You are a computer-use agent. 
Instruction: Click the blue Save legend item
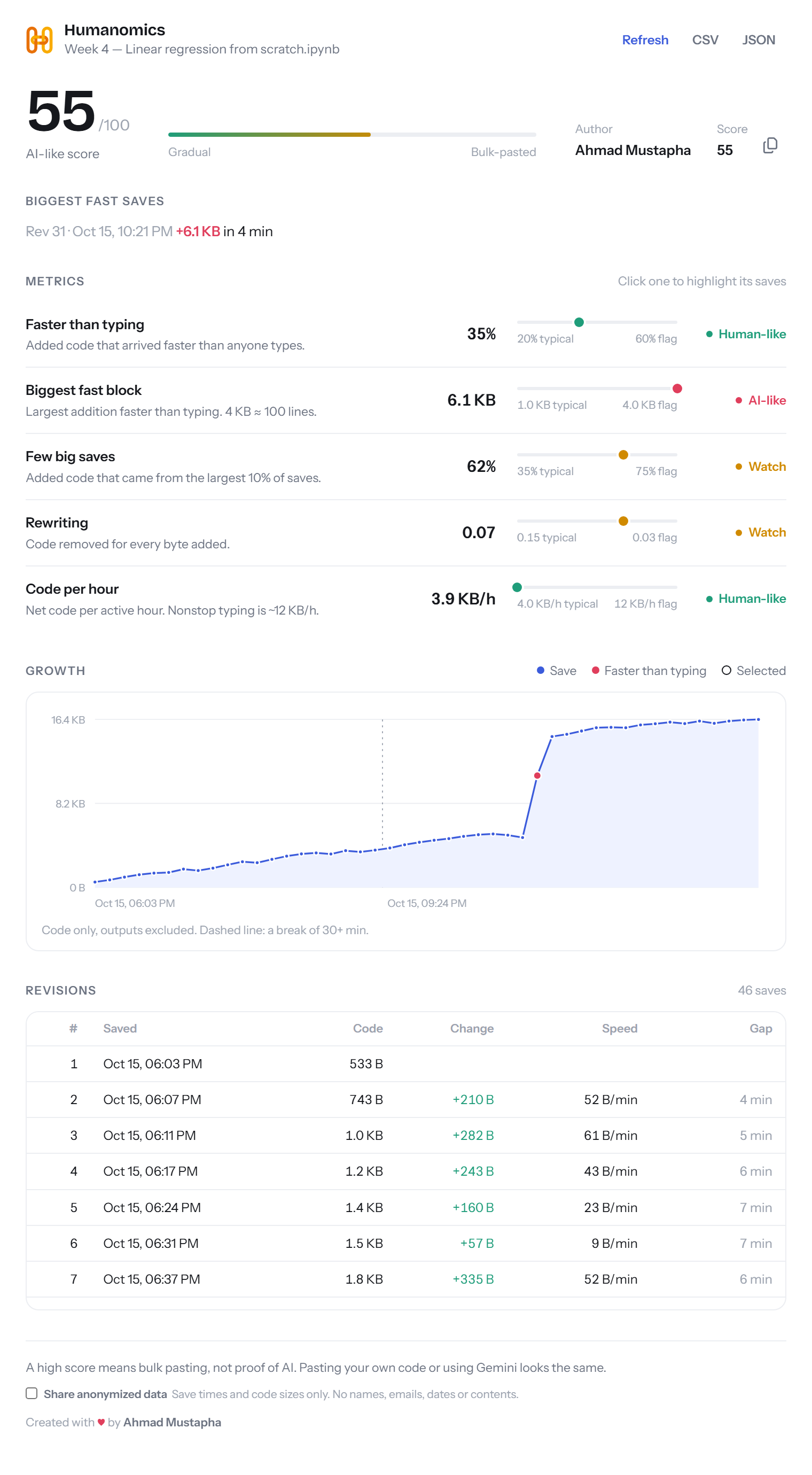tap(556, 671)
